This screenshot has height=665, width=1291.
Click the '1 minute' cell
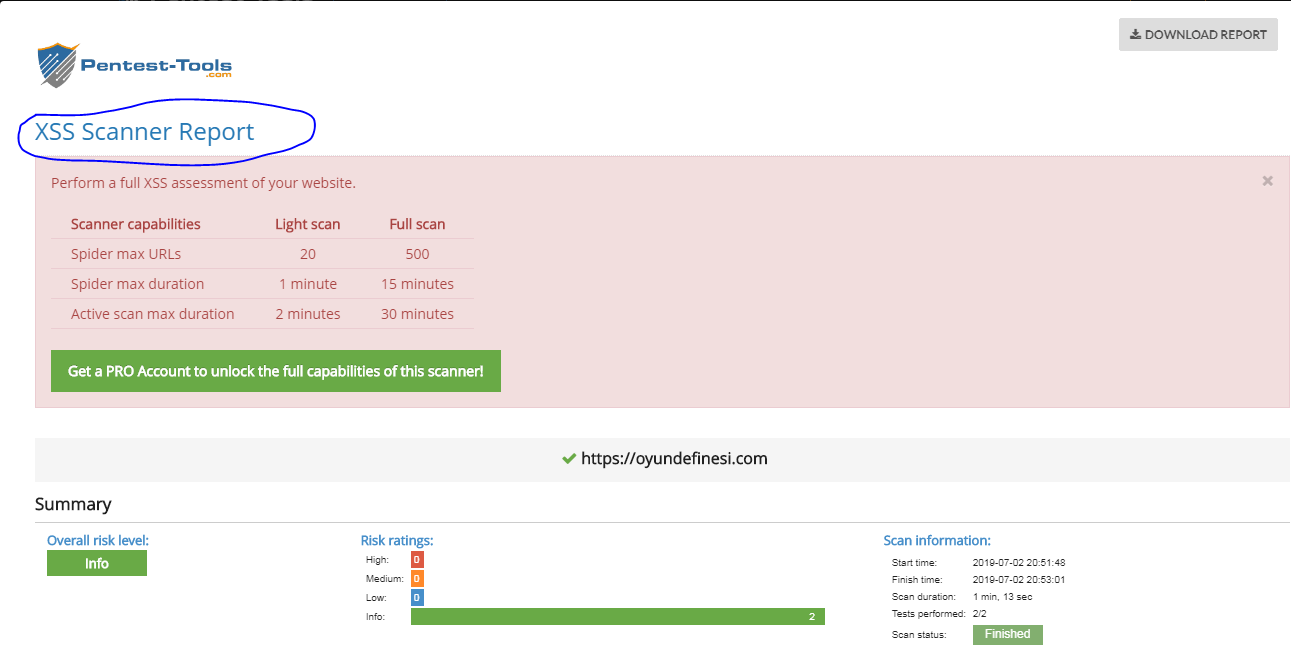pyautogui.click(x=308, y=284)
